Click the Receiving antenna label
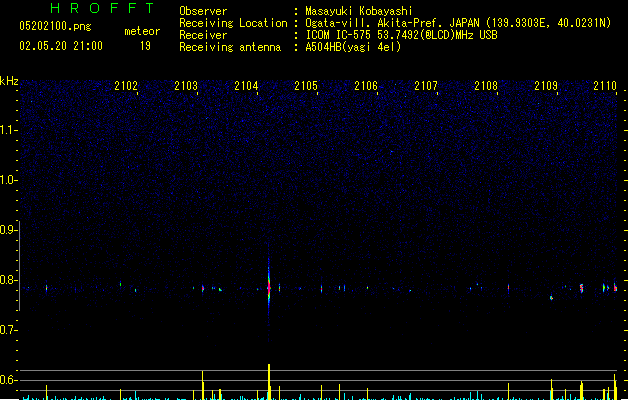This screenshot has width=629, height=400. tap(230, 47)
